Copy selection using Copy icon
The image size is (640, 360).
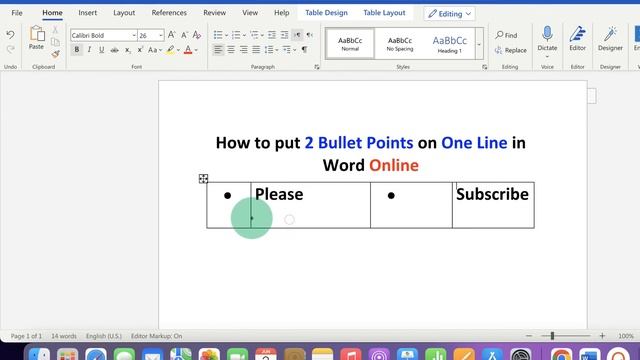pos(55,42)
